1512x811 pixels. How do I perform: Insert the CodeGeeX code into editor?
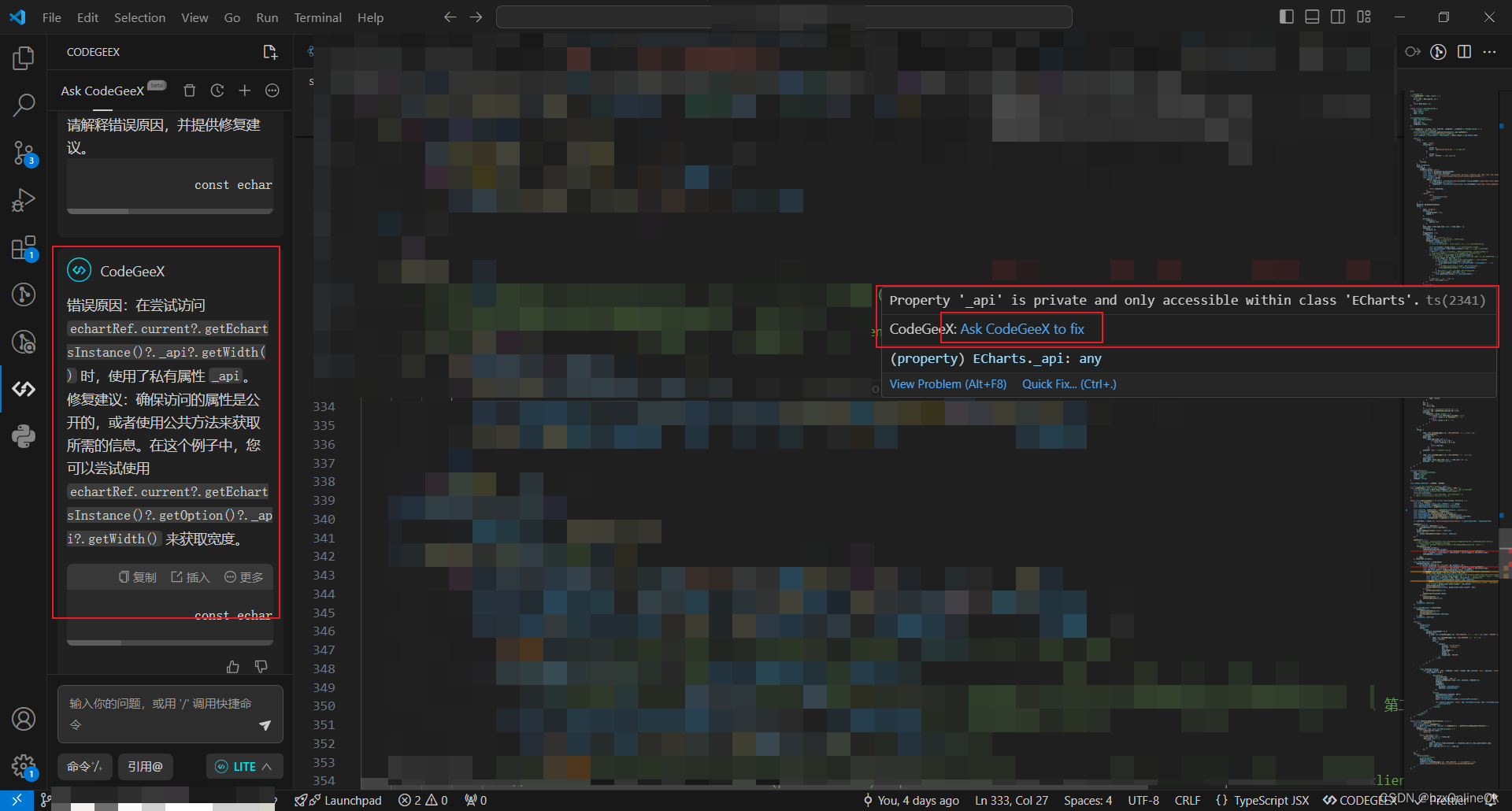(x=191, y=577)
